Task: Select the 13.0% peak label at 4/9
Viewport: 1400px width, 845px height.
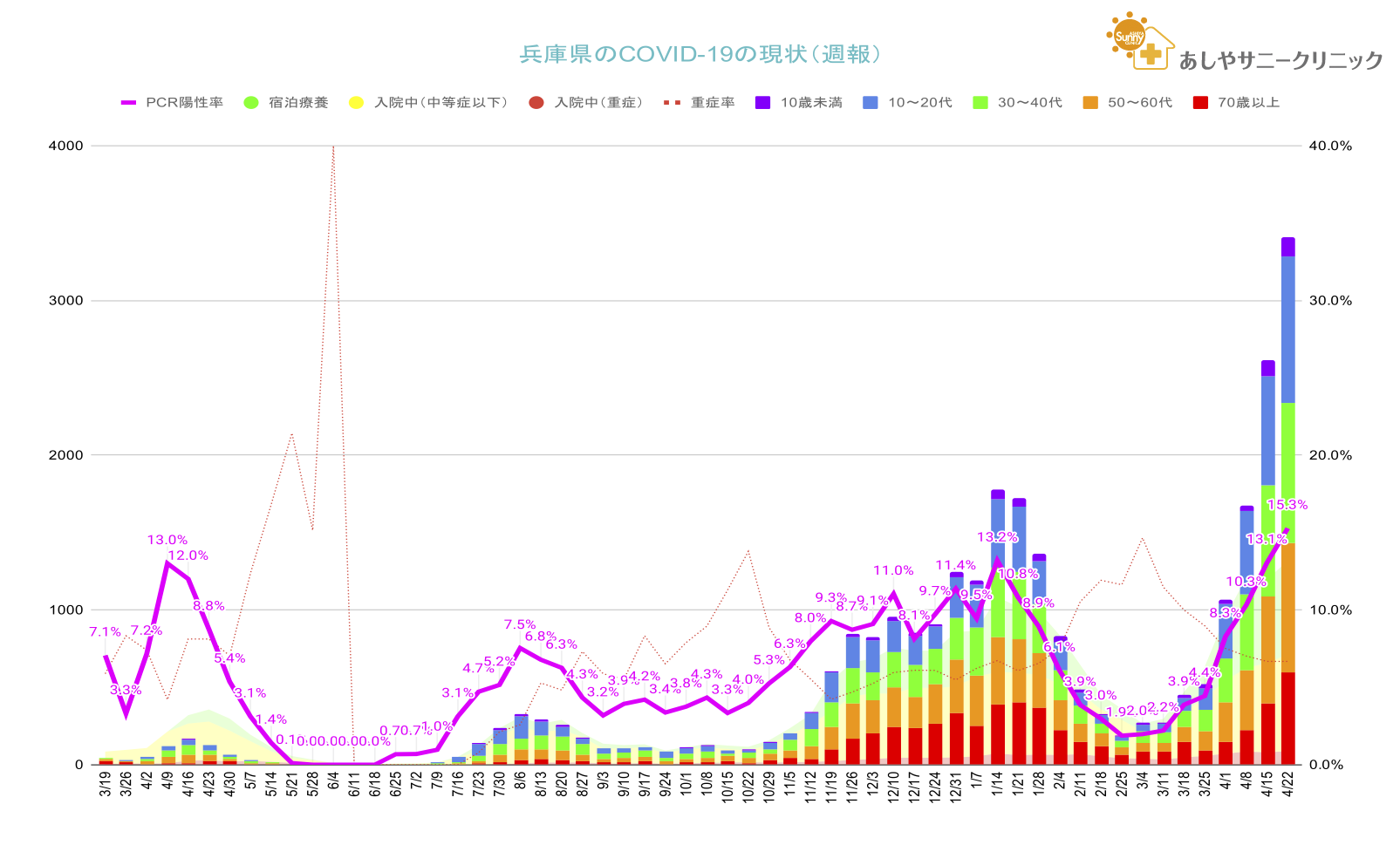Action: coord(167,540)
